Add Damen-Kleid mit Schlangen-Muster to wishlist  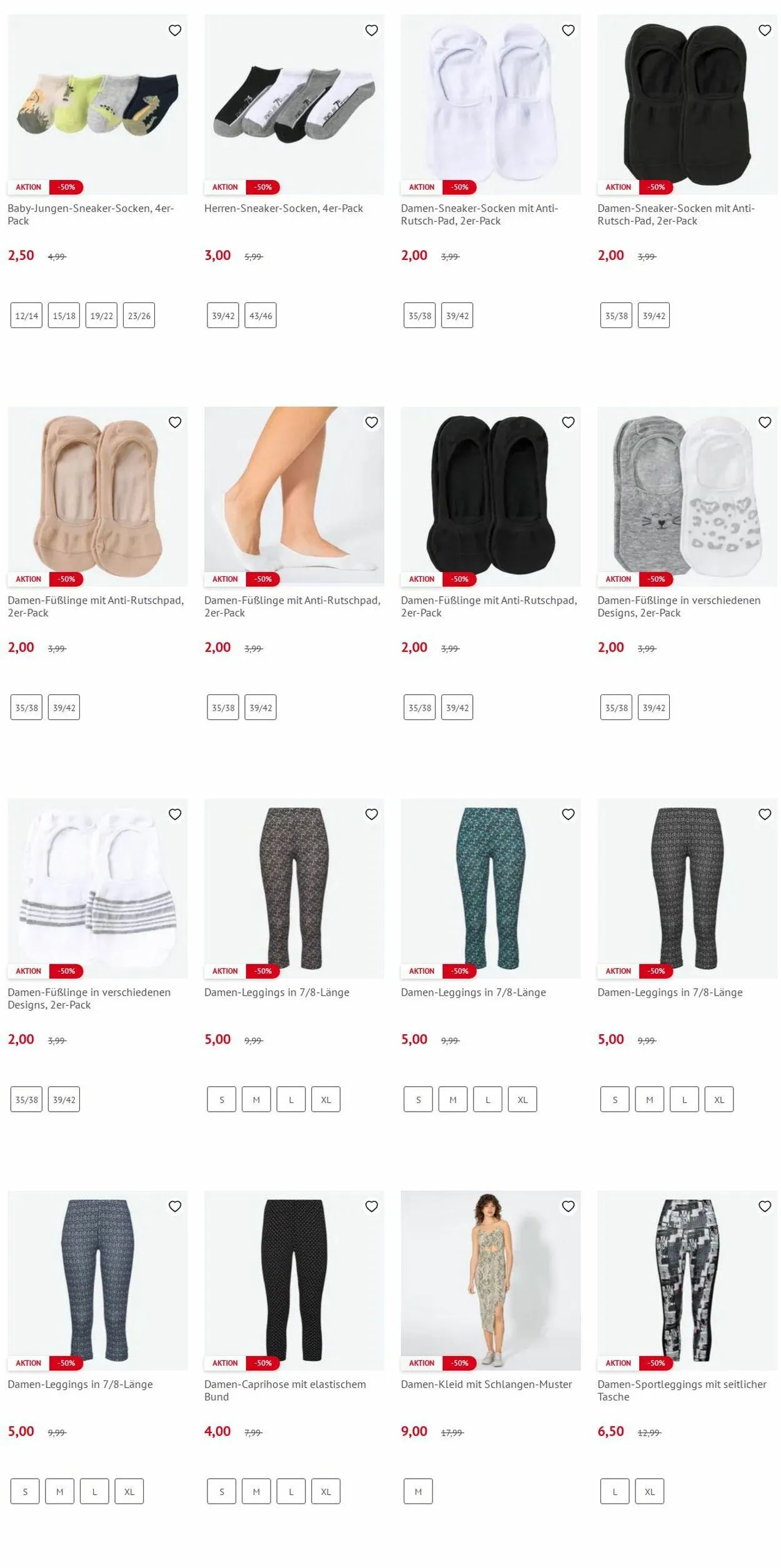click(x=568, y=1206)
